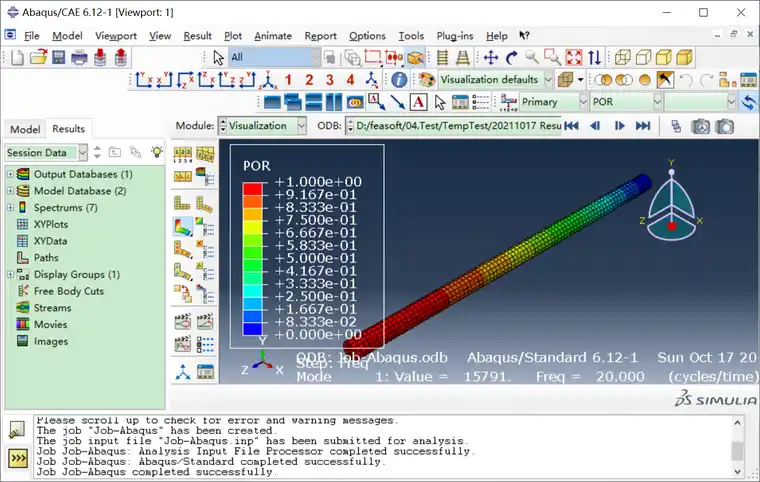Viewport: 760px width, 482px height.
Task: Go to the next frame
Action: pyautogui.click(x=619, y=126)
